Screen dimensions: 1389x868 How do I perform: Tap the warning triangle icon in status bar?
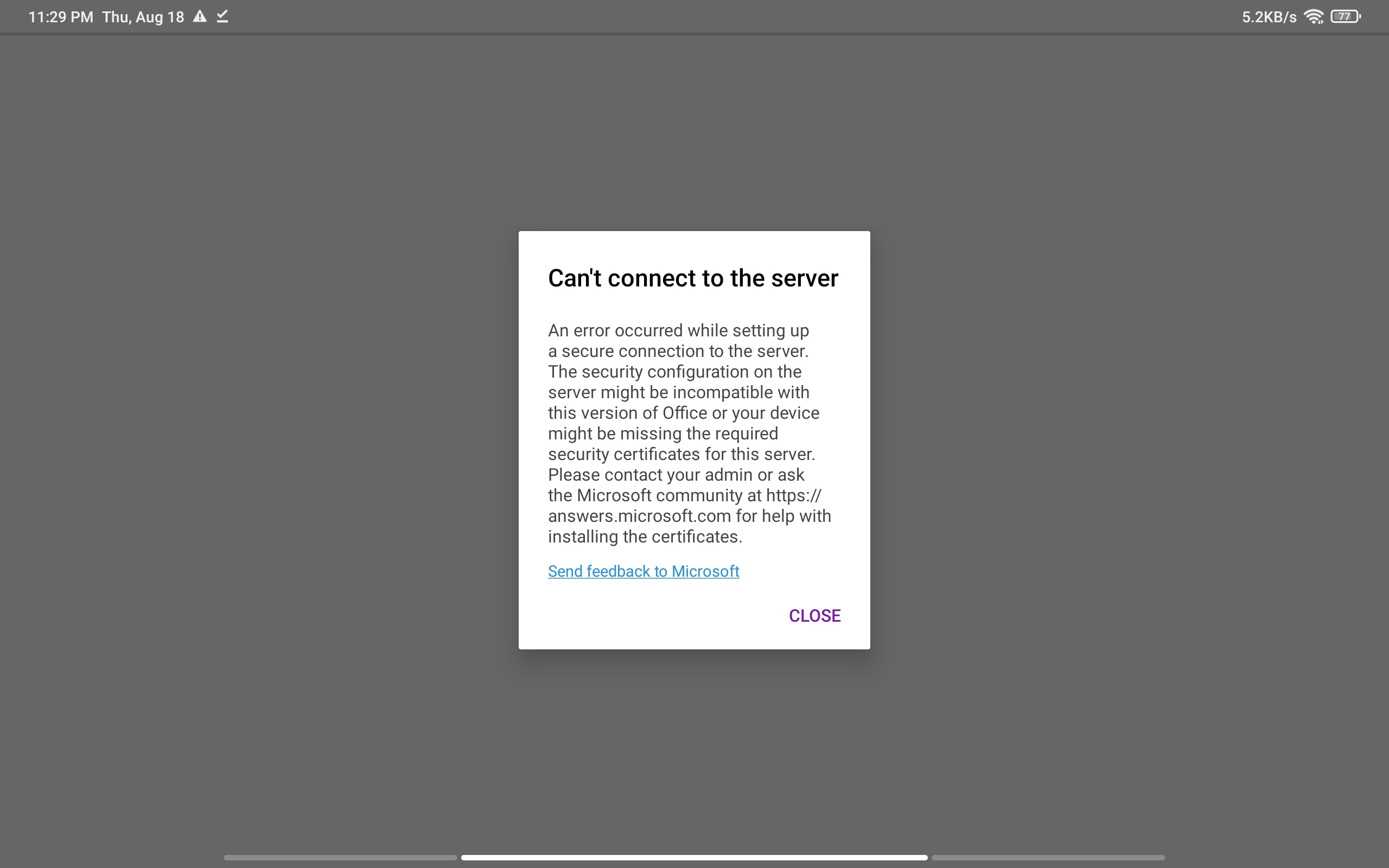(199, 17)
